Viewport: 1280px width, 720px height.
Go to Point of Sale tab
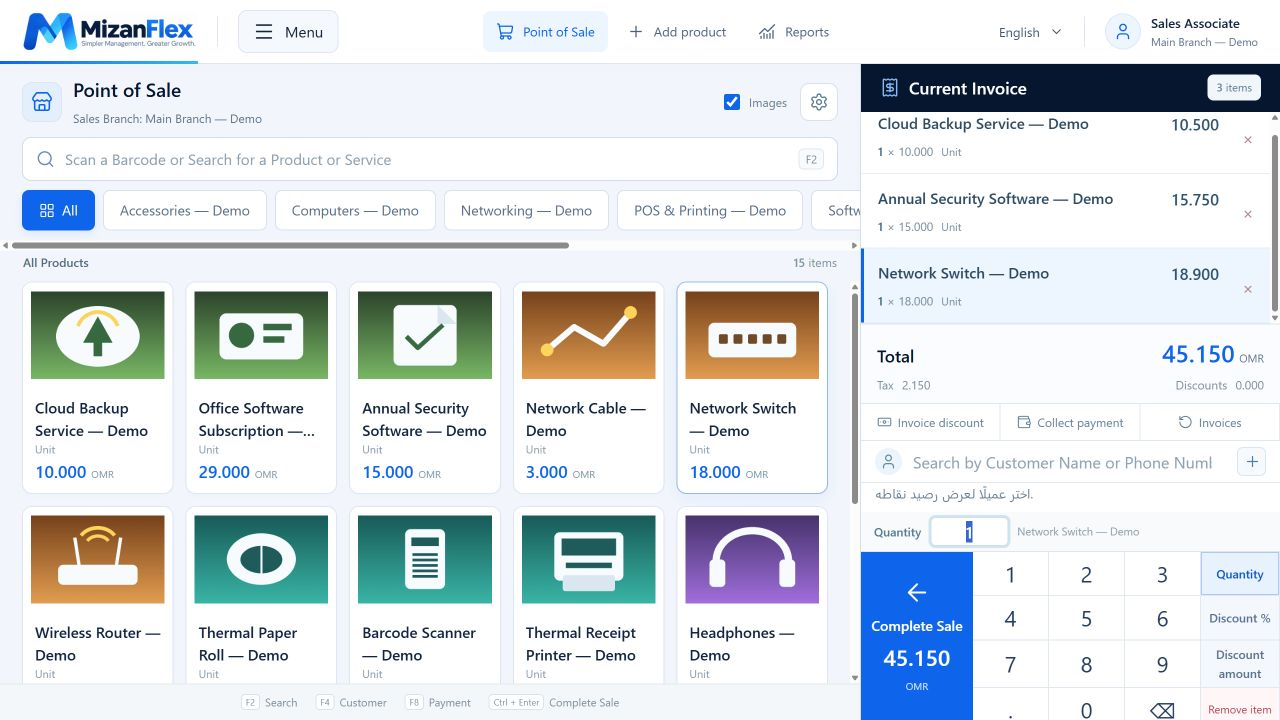pos(545,32)
